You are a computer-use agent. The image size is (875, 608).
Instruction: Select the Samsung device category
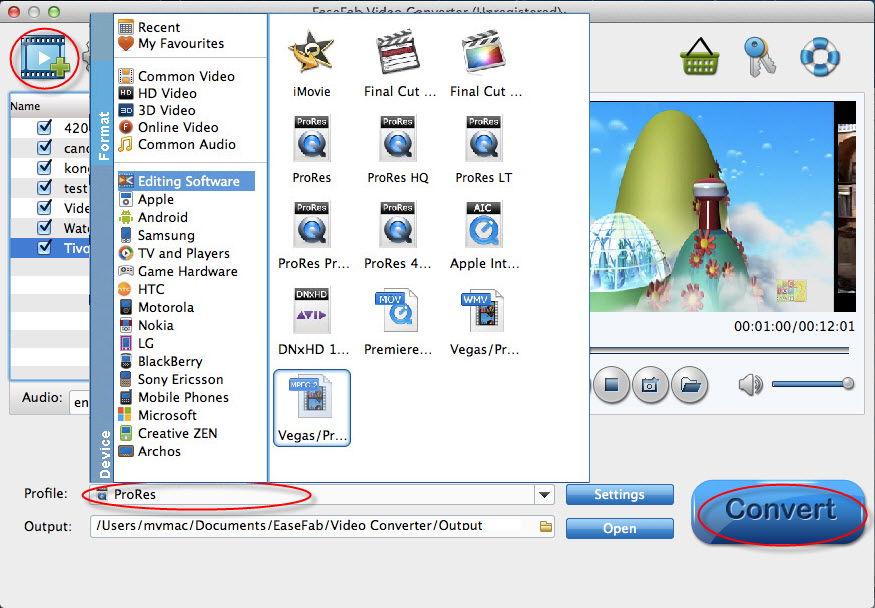[156, 235]
